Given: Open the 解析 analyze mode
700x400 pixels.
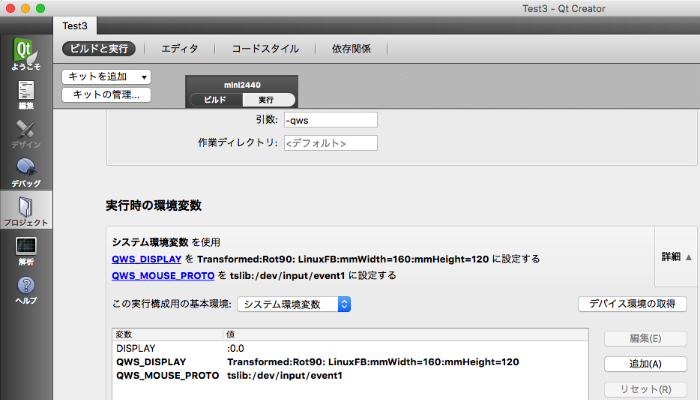Looking at the screenshot, I should pos(26,251).
